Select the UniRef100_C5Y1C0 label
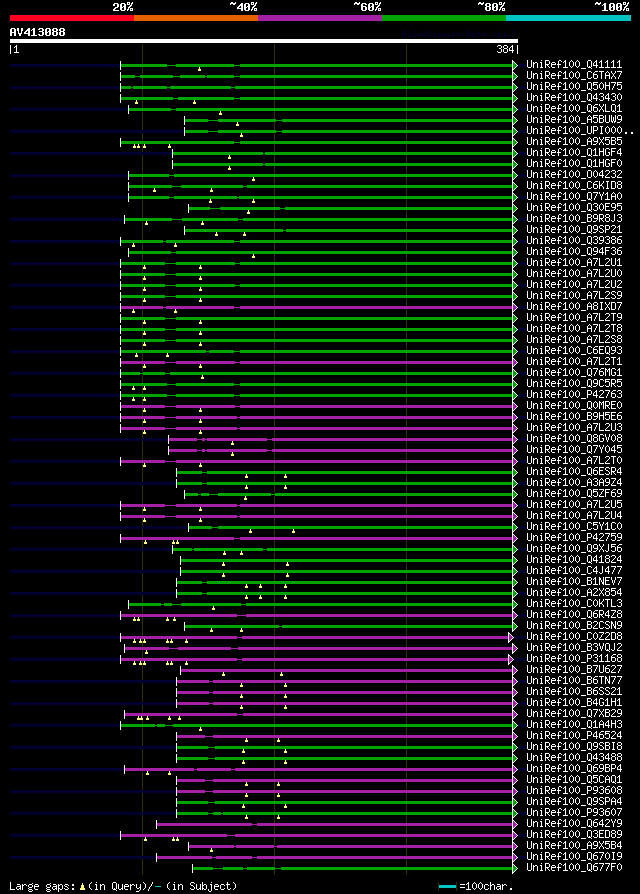This screenshot has height=894, width=640. point(574,527)
